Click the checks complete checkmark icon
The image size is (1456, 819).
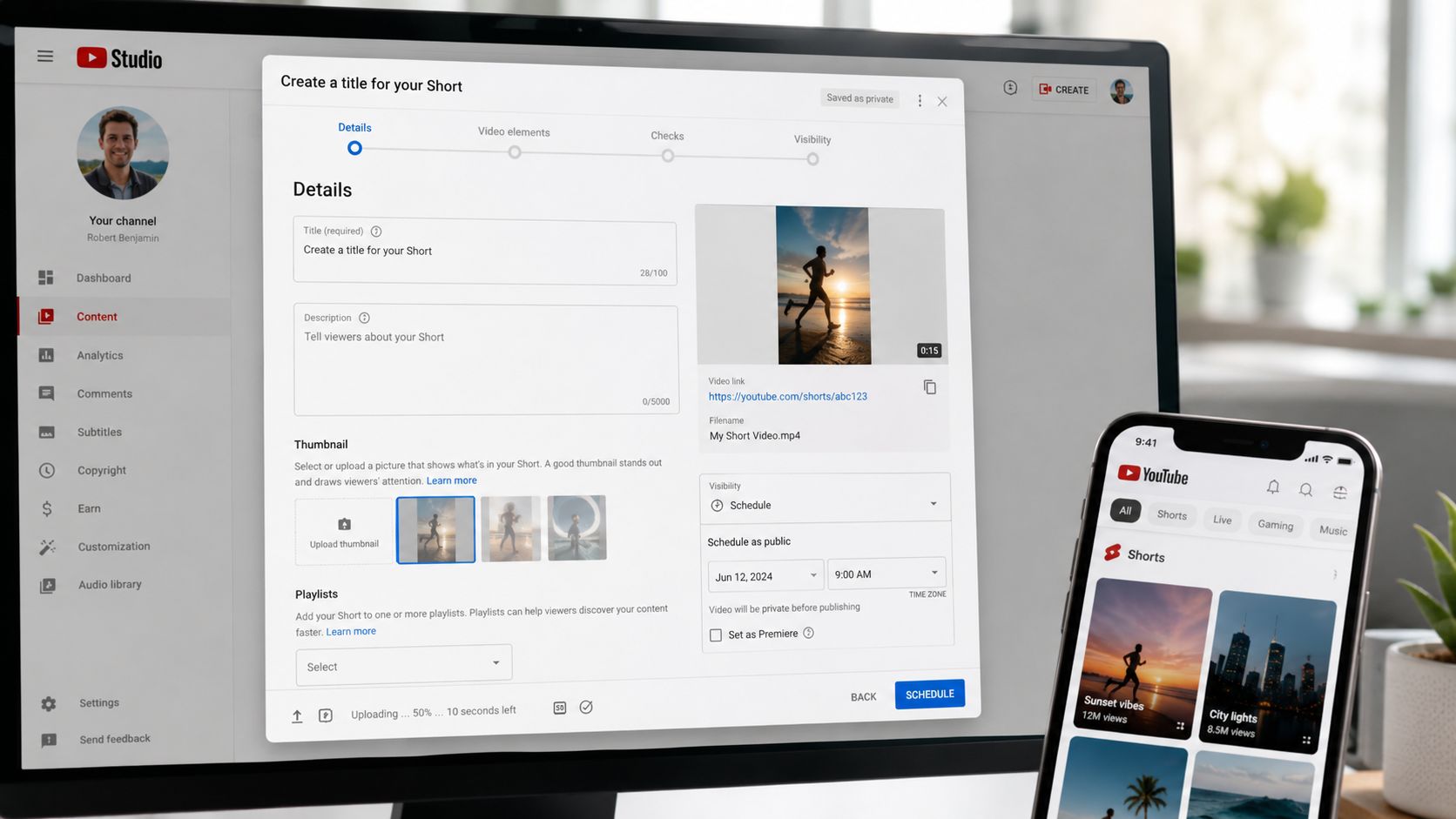(x=586, y=708)
